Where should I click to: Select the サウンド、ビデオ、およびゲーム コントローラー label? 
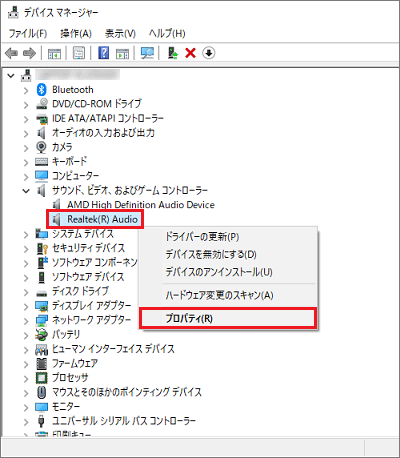pyautogui.click(x=130, y=190)
